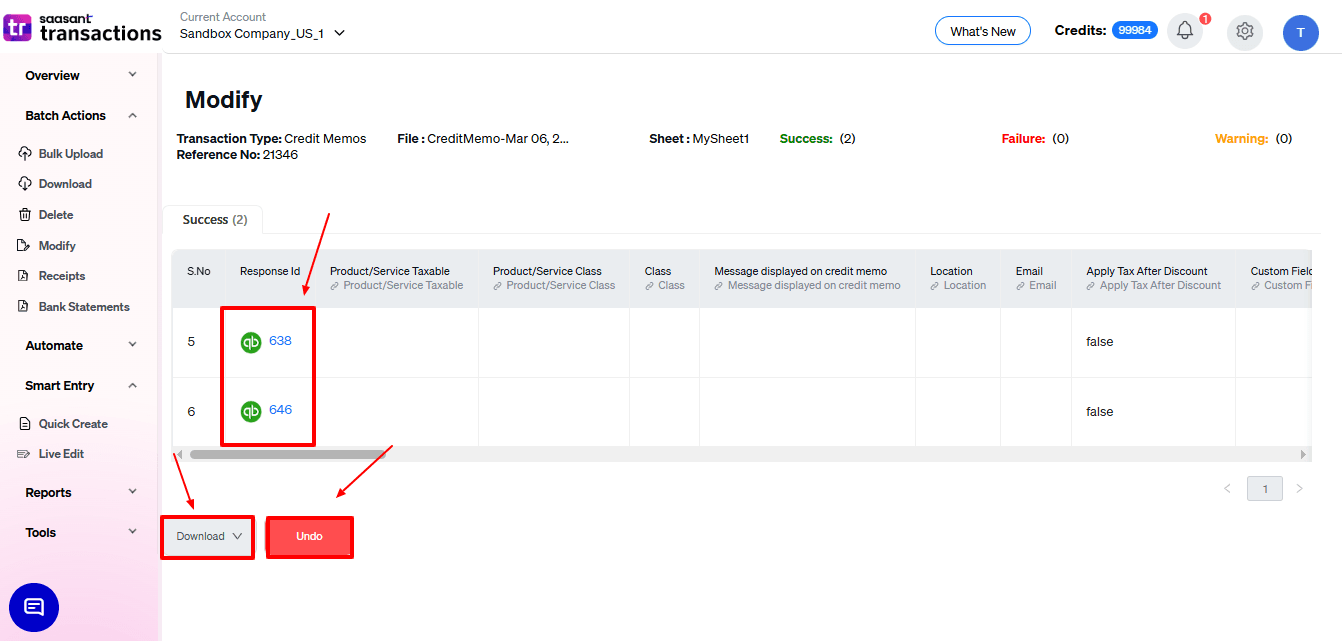Viewport: 1342px width, 641px height.
Task: Open settings via the gear icon
Action: [x=1244, y=31]
